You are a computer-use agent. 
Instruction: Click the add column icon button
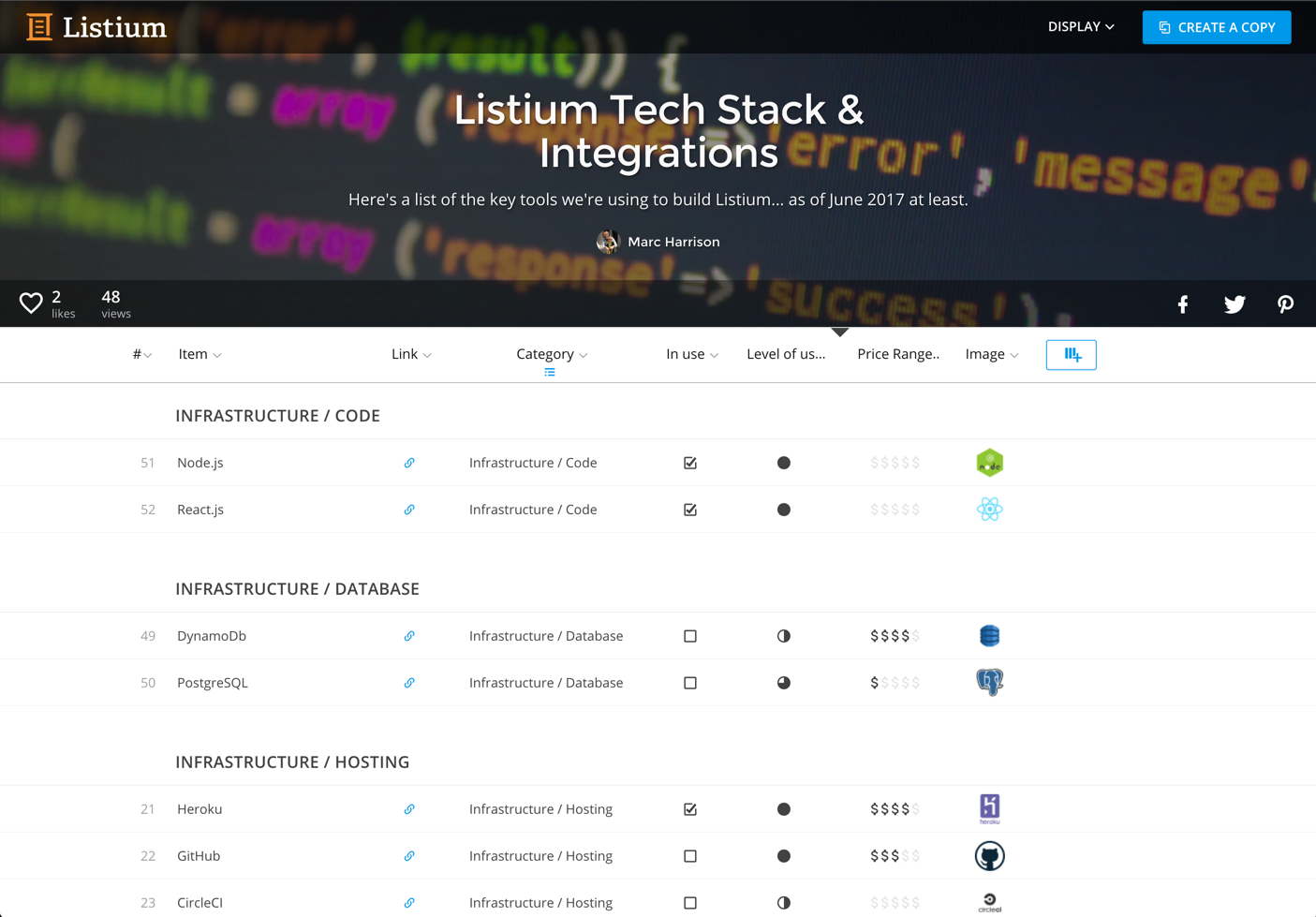pos(1072,355)
